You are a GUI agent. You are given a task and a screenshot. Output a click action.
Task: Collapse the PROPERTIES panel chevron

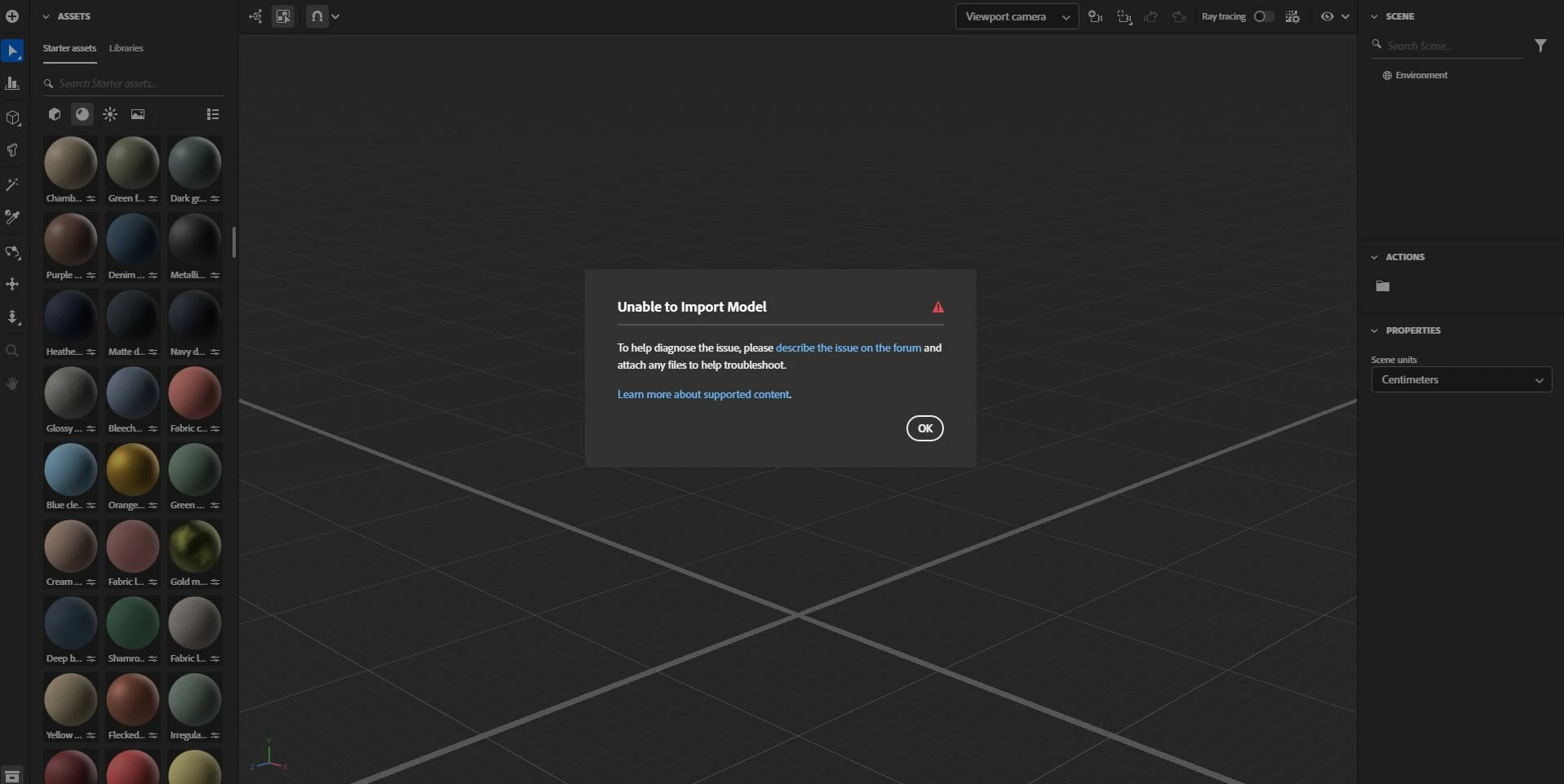click(1374, 330)
